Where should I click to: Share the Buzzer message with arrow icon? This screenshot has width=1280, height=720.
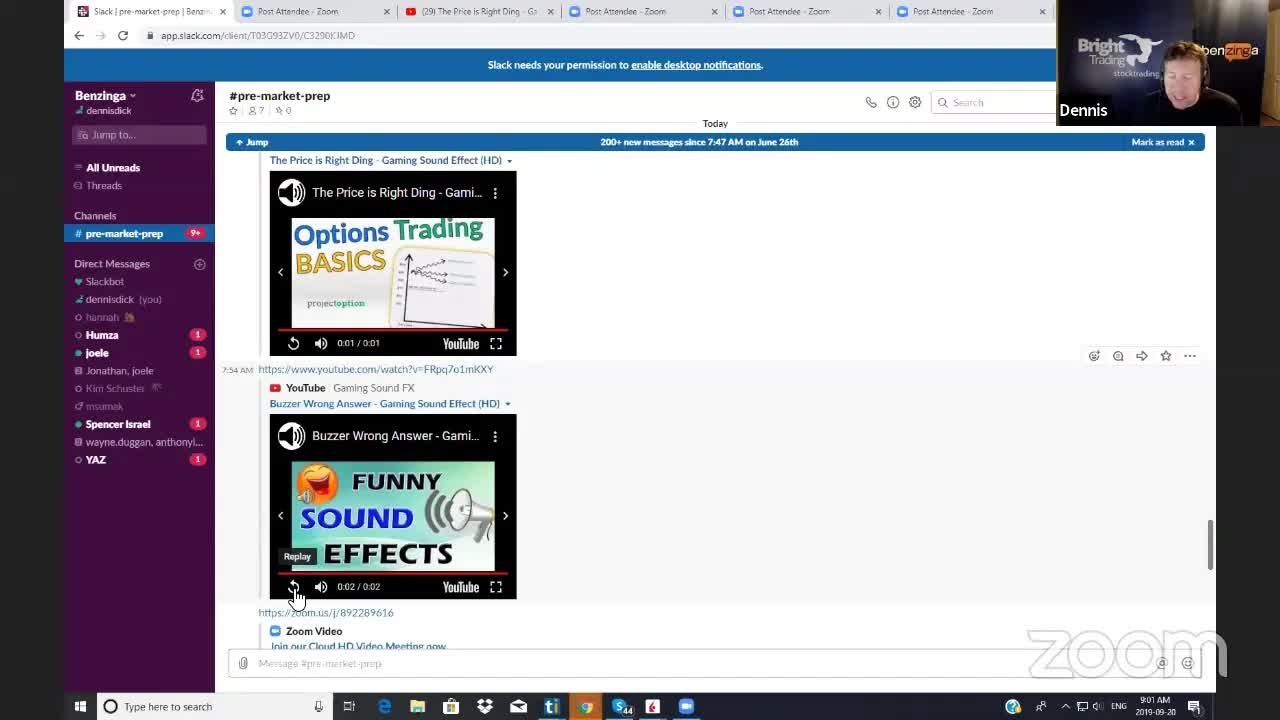(x=1142, y=356)
